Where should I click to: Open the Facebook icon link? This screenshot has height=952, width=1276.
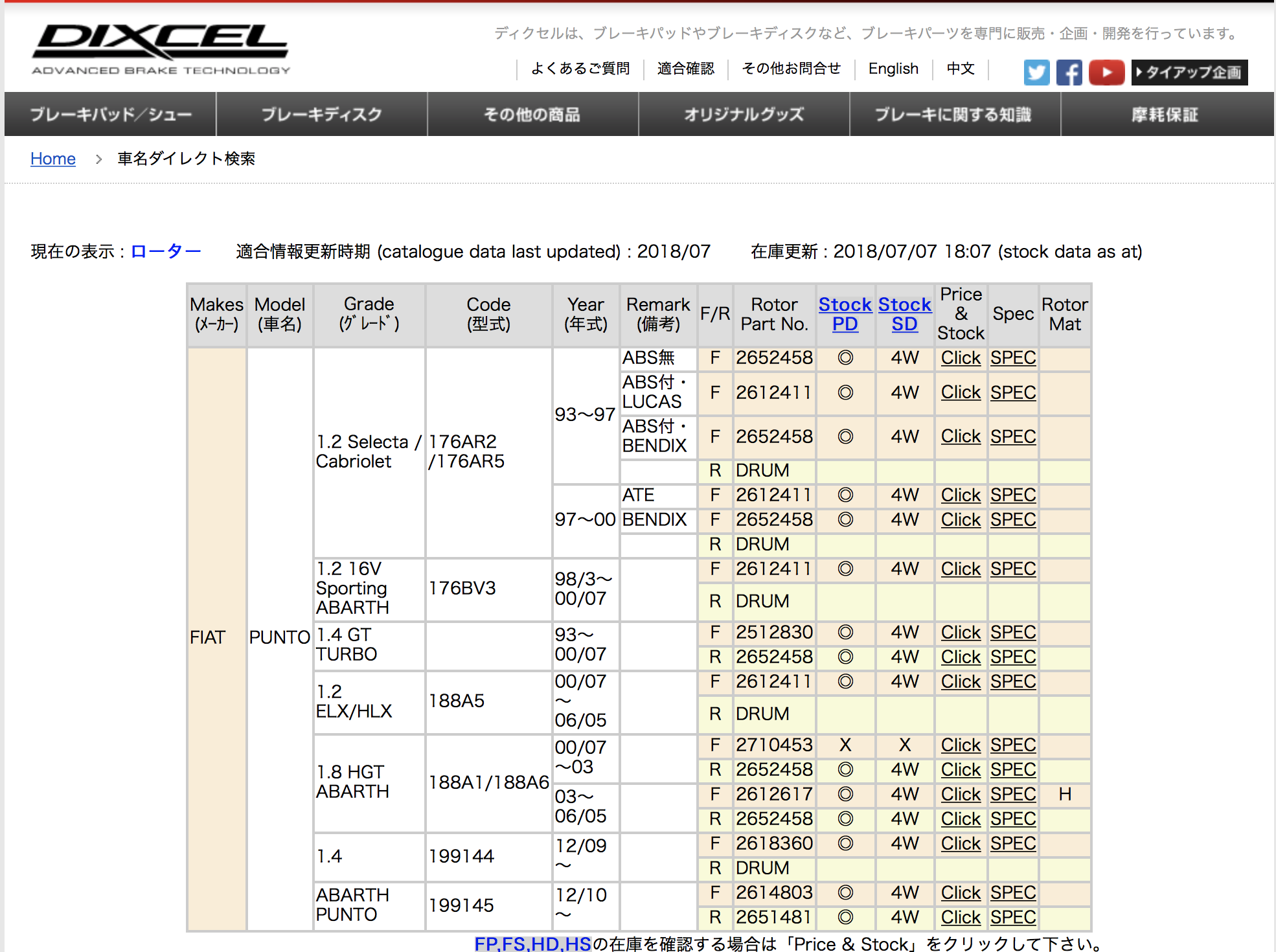click(x=1069, y=72)
